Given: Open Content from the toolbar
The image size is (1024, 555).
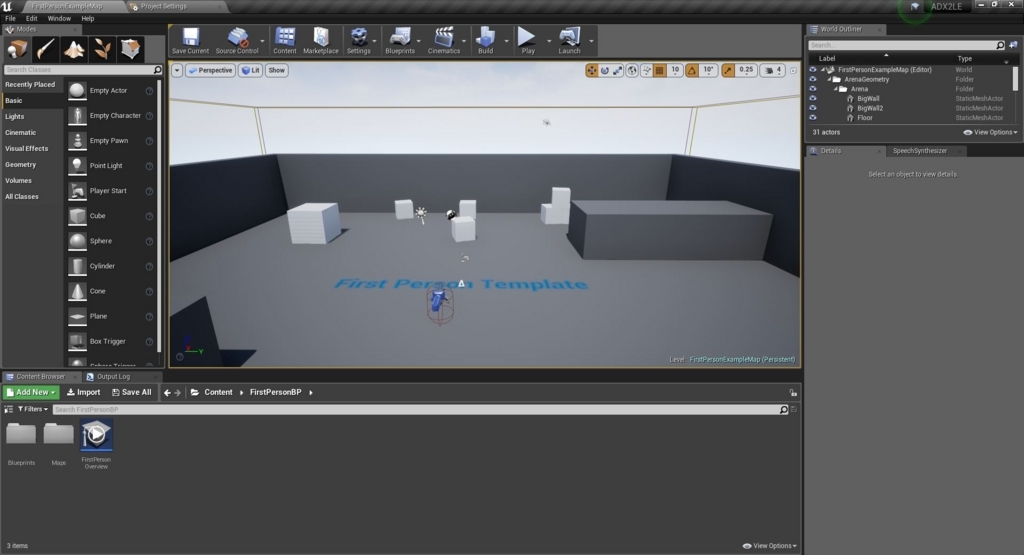Looking at the screenshot, I should 285,40.
